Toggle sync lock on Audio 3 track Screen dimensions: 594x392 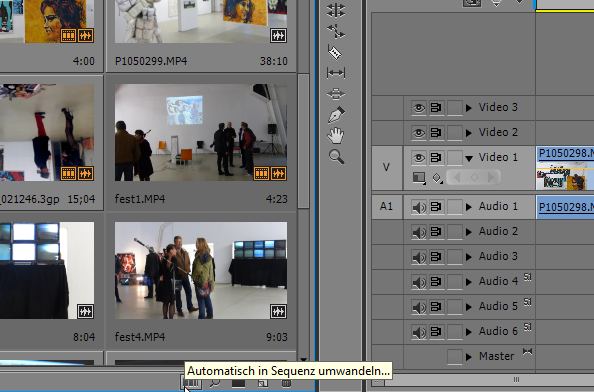pyautogui.click(x=436, y=257)
